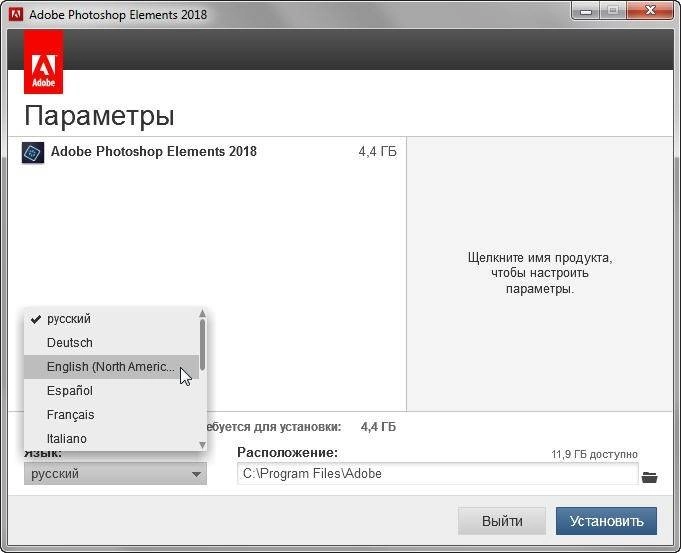681x553 pixels.
Task: Click the 4,4 ГБ product size
Action: (x=377, y=152)
